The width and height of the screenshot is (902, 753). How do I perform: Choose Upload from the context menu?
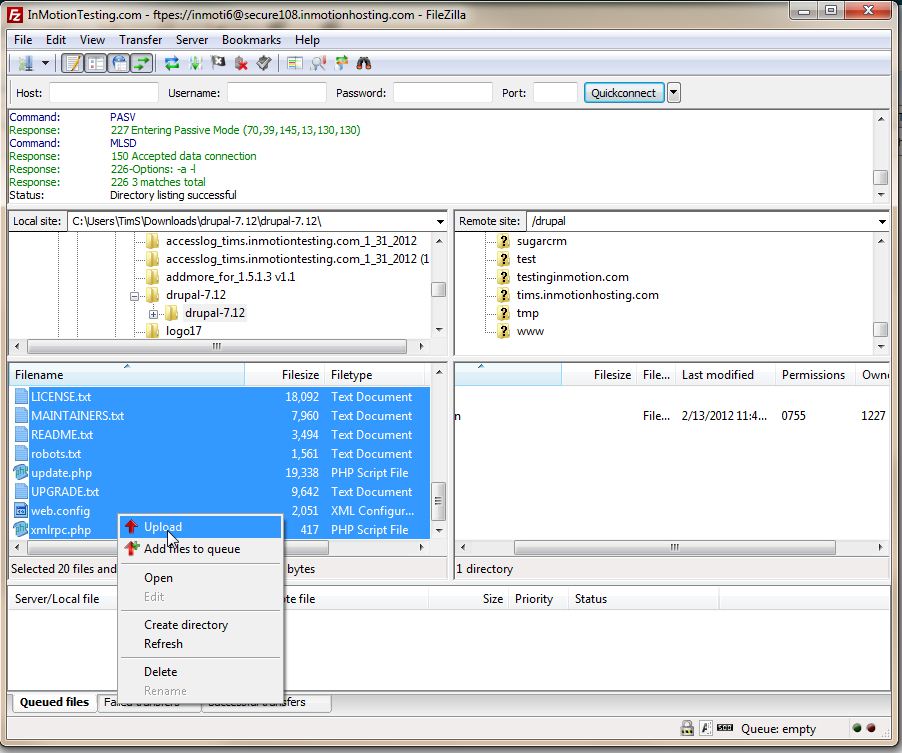(163, 527)
